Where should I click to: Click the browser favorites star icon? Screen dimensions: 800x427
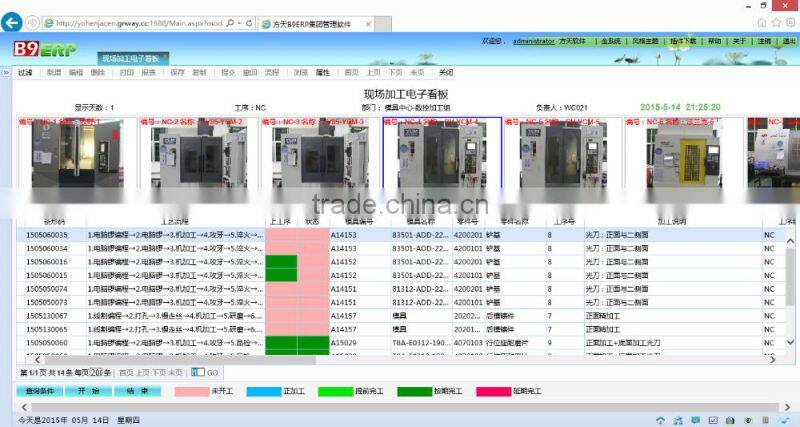776,21
